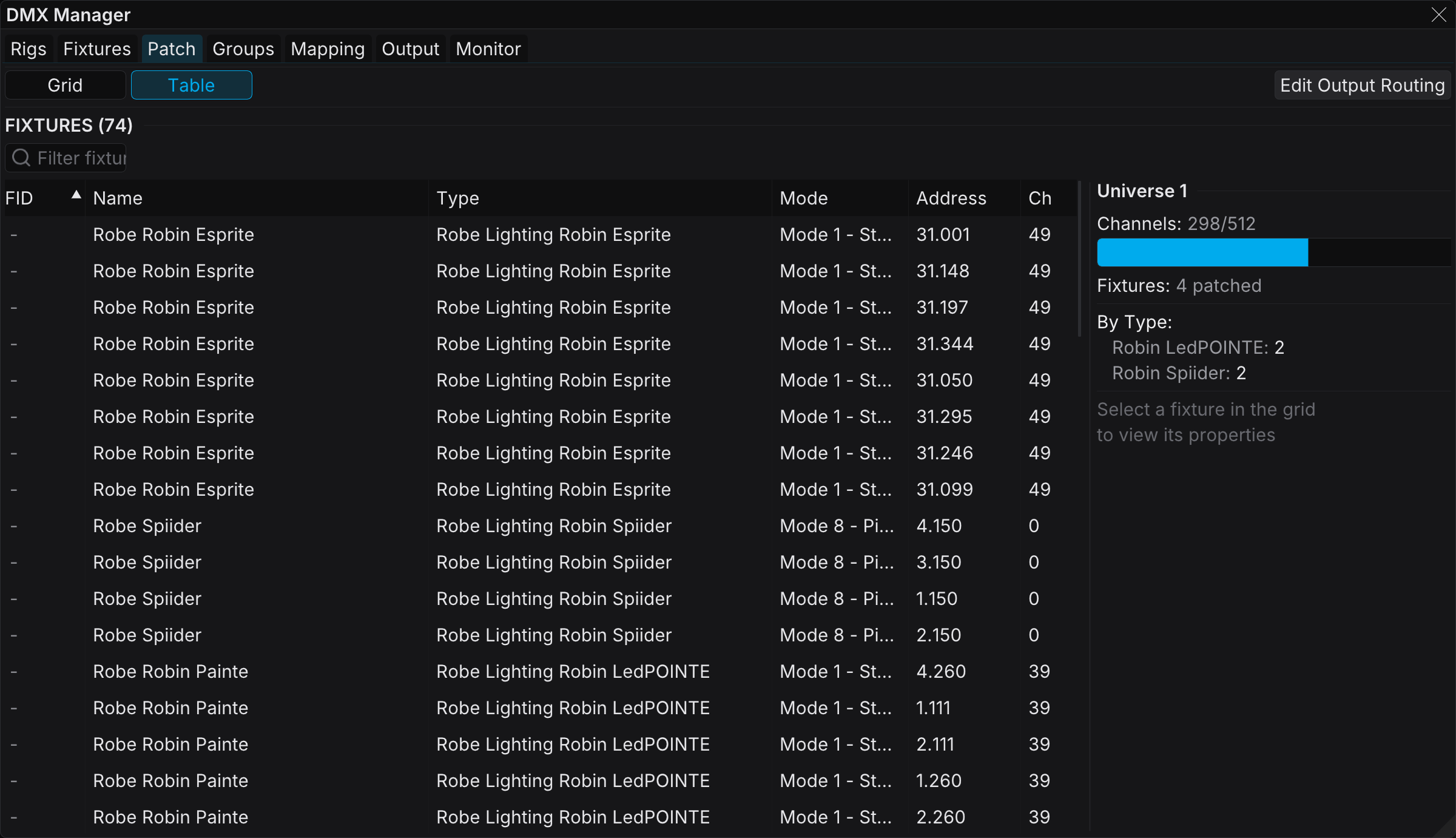Open the Output tab
The image size is (1456, 838).
point(411,49)
